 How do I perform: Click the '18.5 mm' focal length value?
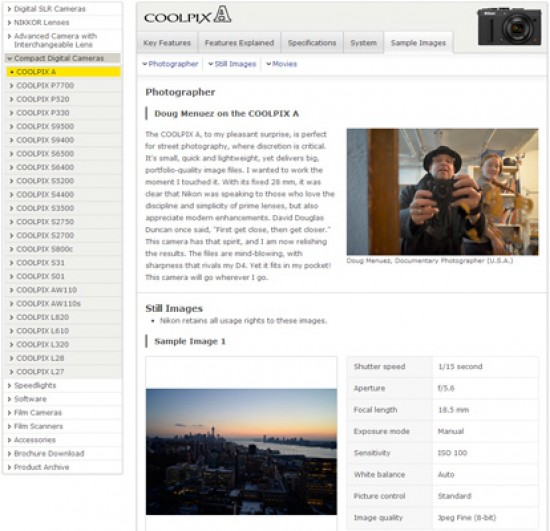click(453, 410)
